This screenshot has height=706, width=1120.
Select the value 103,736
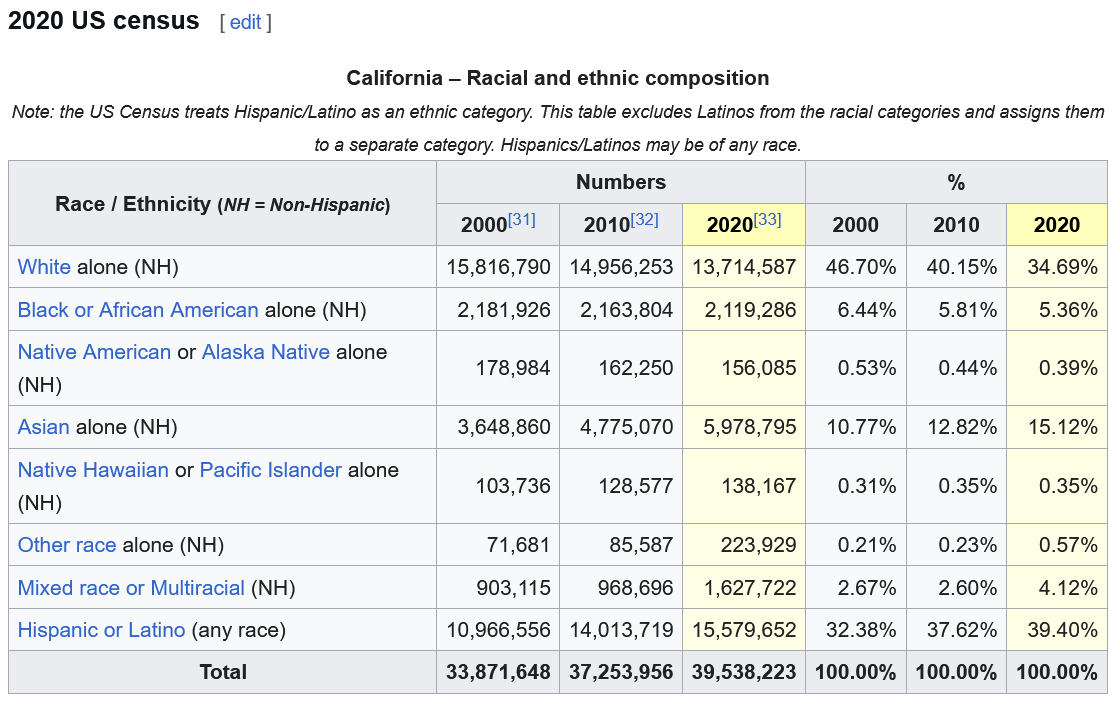pos(513,486)
